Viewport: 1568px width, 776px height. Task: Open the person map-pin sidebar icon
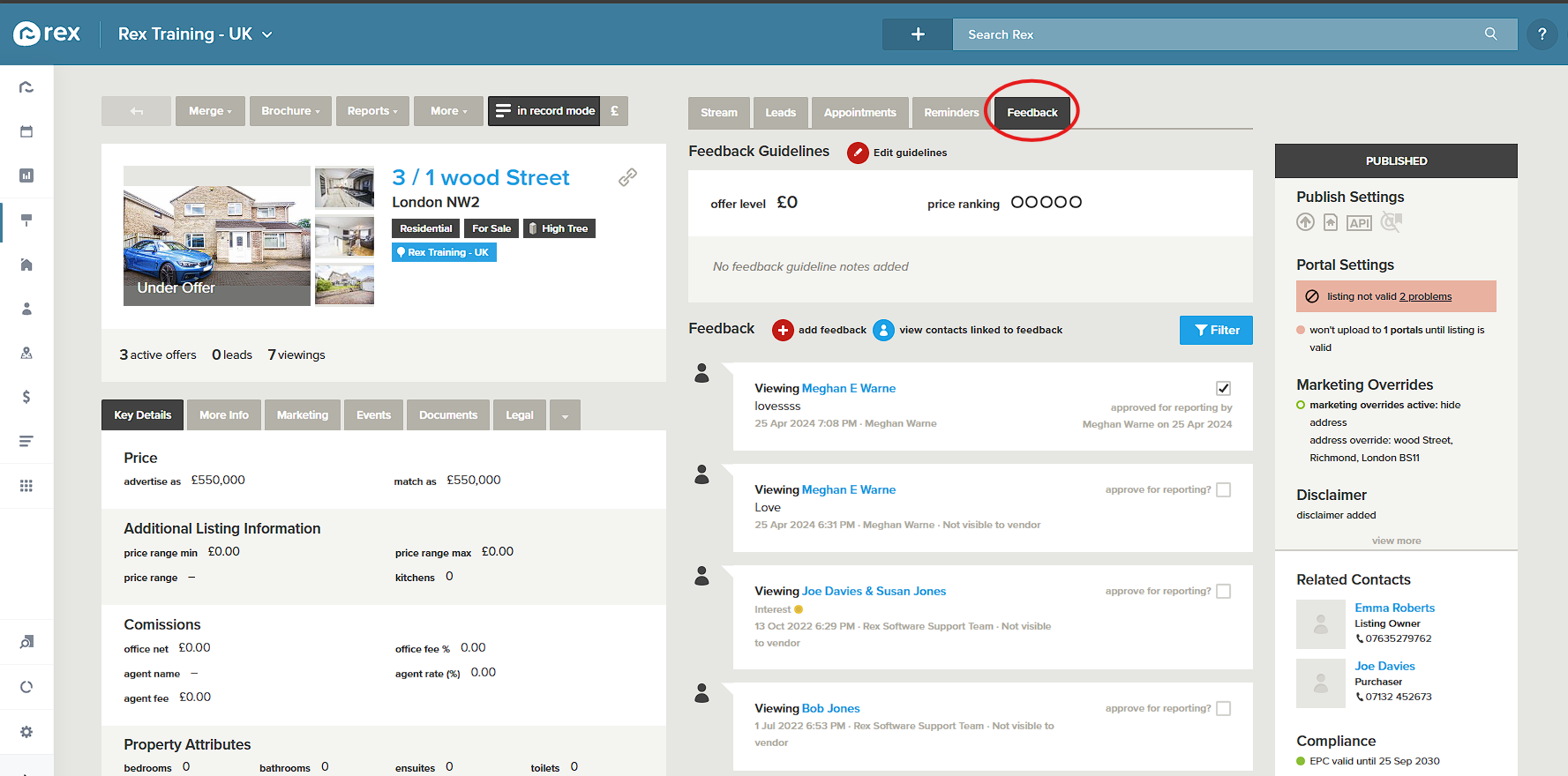coord(26,353)
